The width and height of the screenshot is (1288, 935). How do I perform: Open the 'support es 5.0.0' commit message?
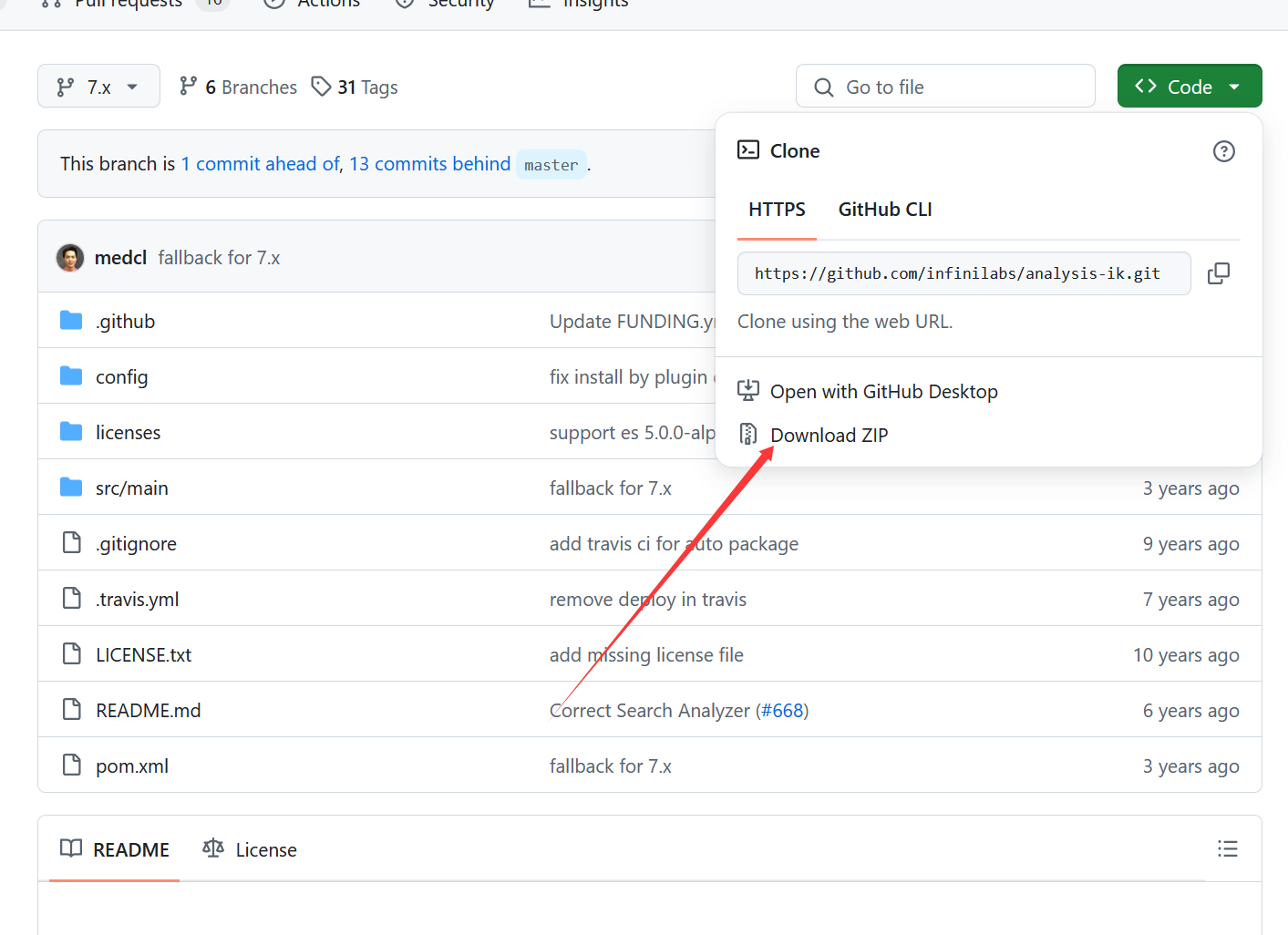pos(633,433)
